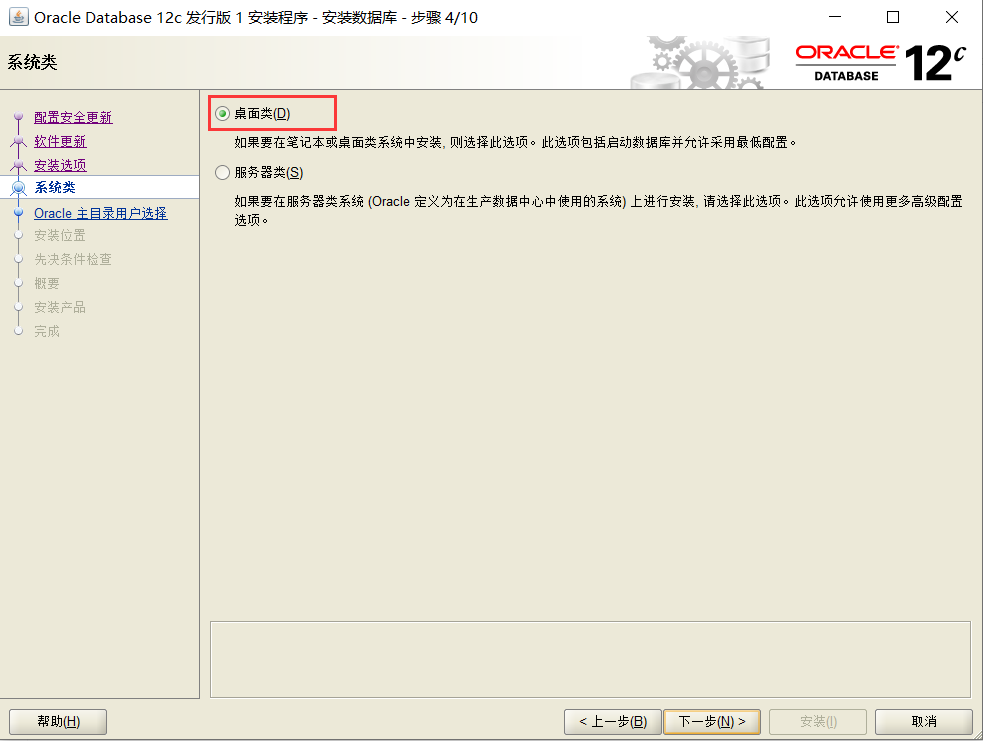Click the step bullet beside 软件更新

pyautogui.click(x=19, y=141)
